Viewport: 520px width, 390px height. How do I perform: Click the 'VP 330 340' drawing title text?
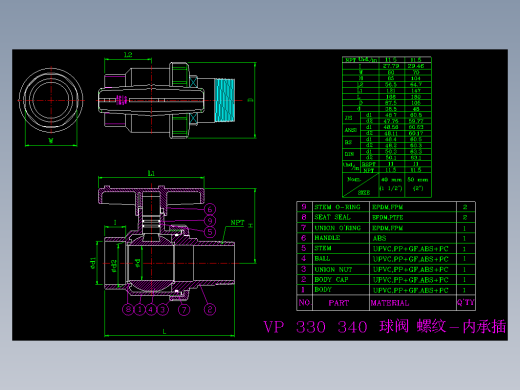click(315, 327)
